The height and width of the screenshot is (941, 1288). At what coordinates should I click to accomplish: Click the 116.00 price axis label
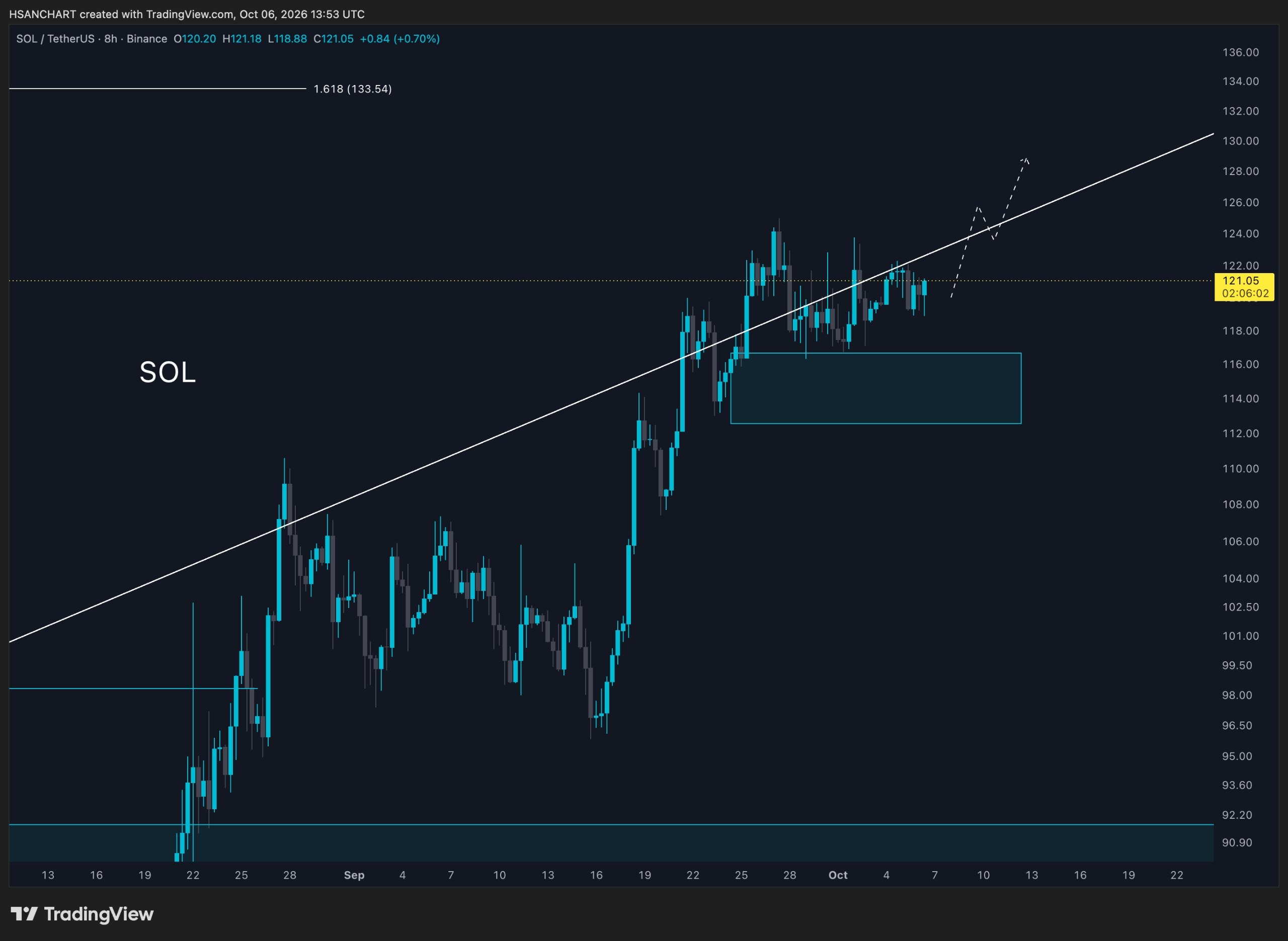[x=1240, y=364]
